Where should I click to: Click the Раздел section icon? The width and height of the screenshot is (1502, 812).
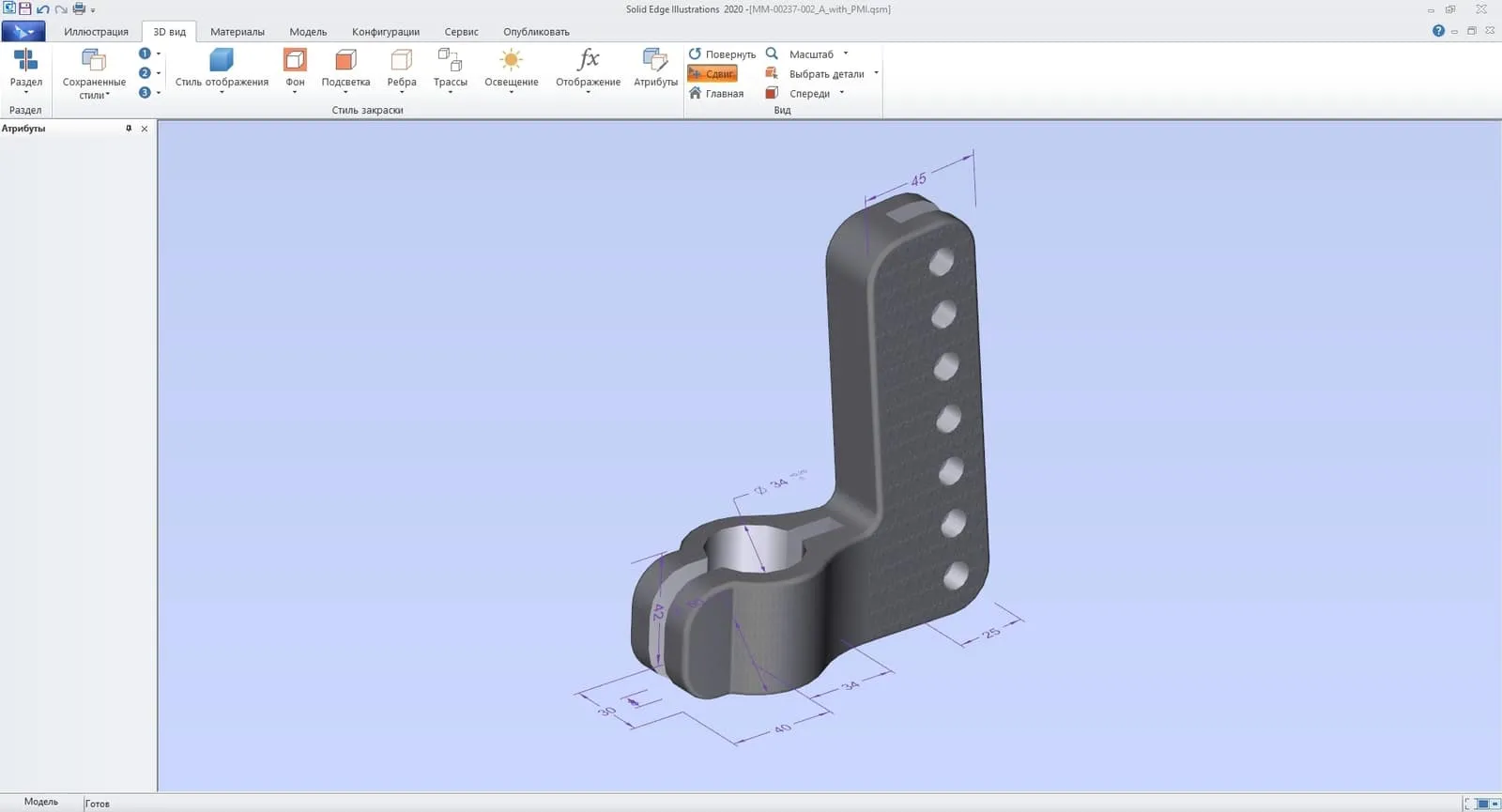click(x=26, y=60)
